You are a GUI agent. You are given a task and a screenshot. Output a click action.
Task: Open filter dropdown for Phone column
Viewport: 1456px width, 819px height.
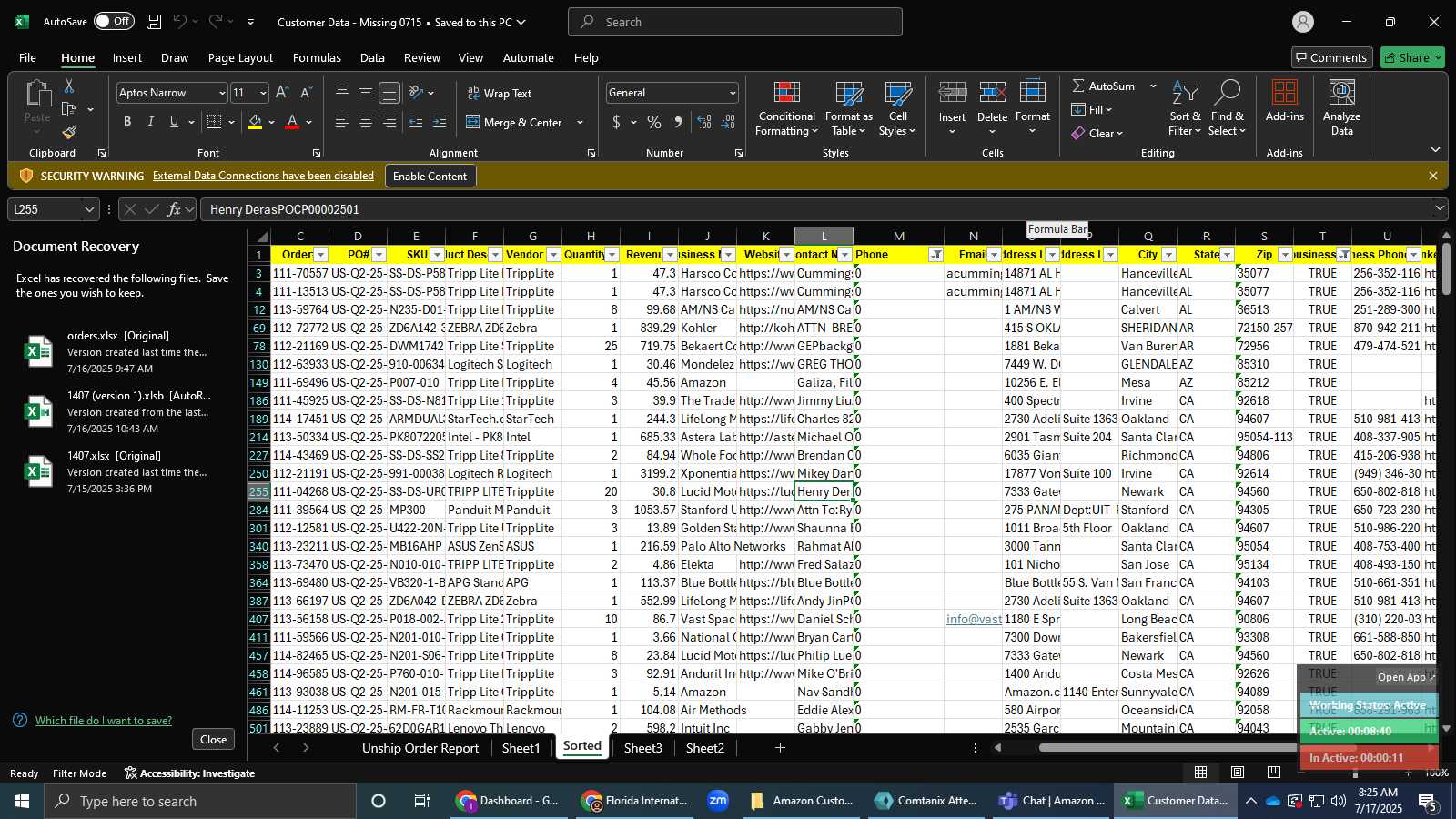tap(935, 255)
